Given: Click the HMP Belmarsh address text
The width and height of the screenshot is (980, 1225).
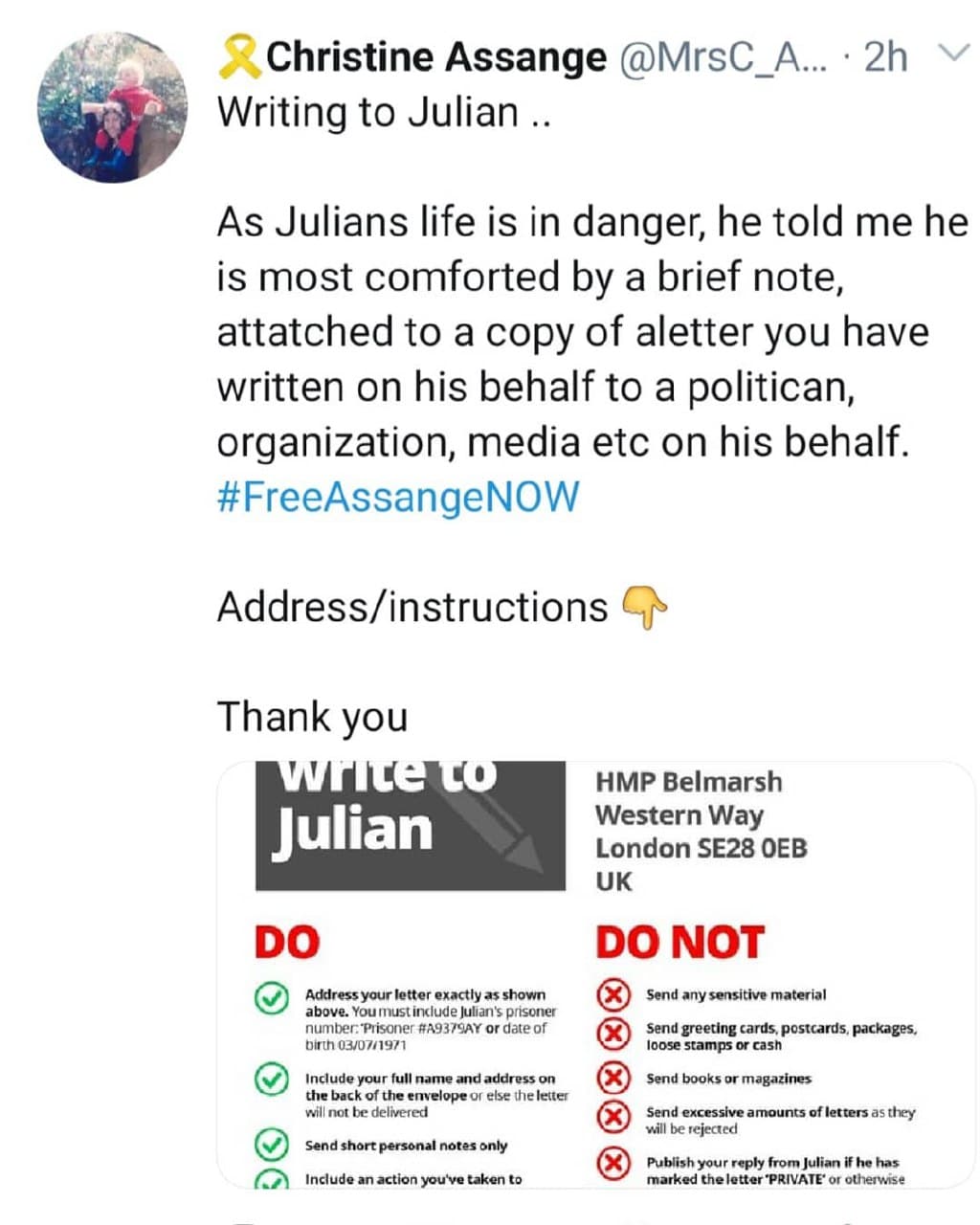Looking at the screenshot, I should pos(701,831).
